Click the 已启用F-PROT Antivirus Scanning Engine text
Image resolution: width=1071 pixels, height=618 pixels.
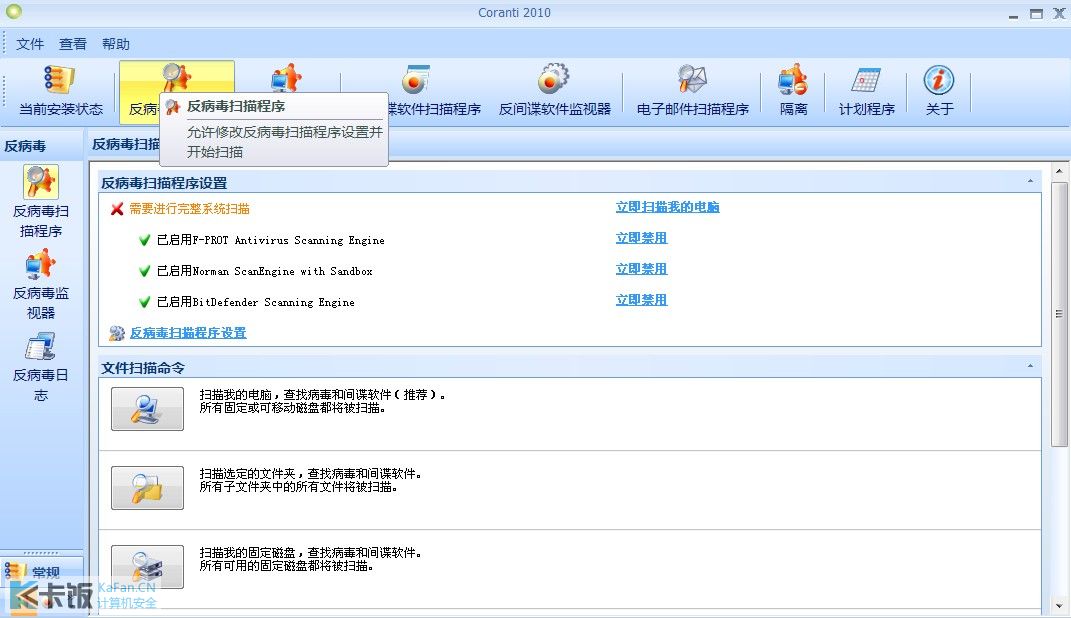click(270, 240)
